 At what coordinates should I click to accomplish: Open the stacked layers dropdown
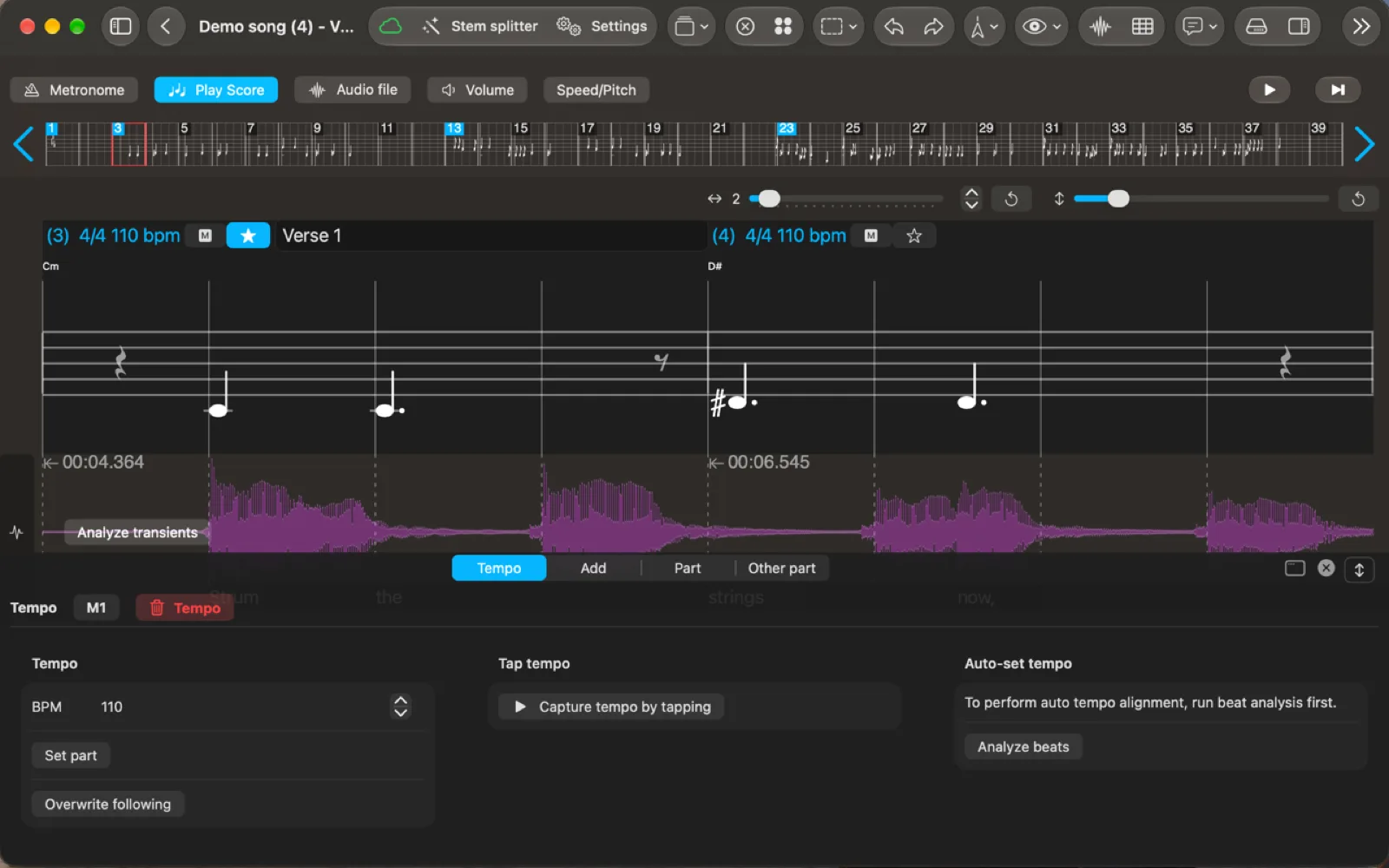[691, 26]
